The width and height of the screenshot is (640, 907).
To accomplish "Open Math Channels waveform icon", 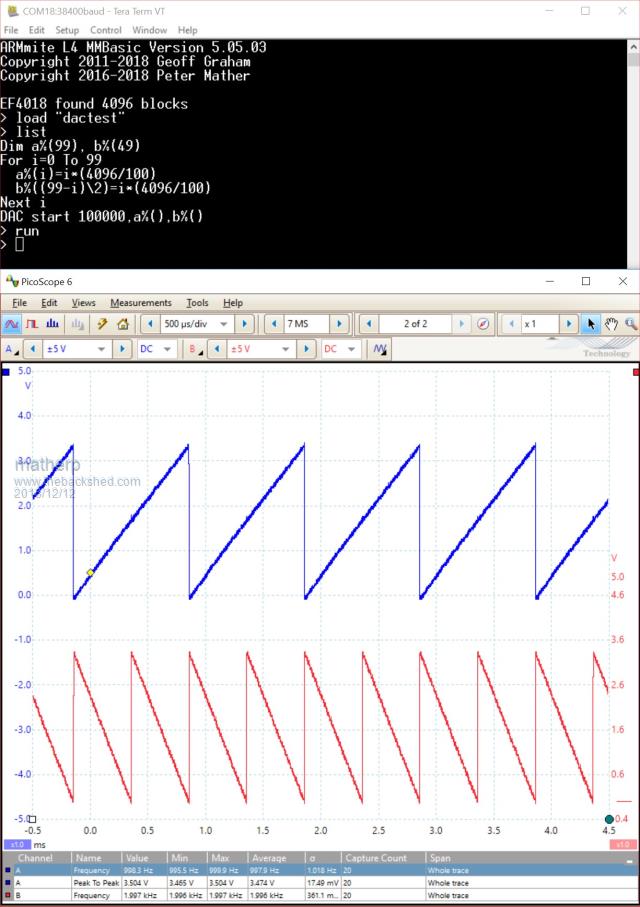I will coord(380,349).
